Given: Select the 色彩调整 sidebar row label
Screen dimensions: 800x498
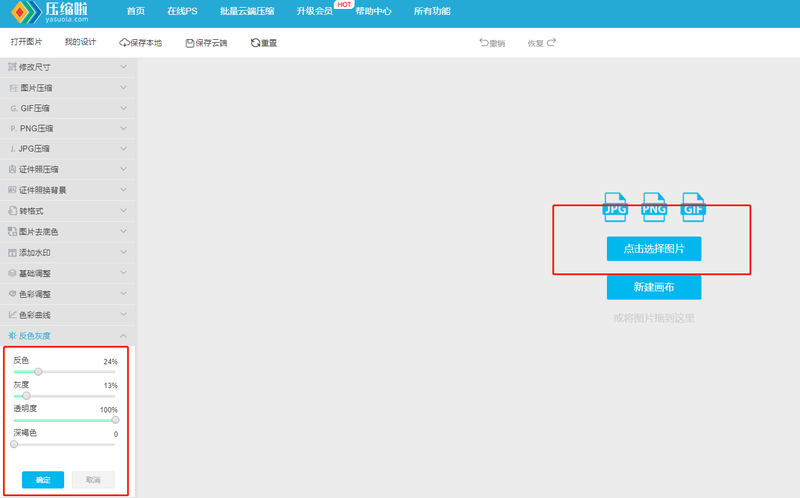Looking at the screenshot, I should click(35, 294).
